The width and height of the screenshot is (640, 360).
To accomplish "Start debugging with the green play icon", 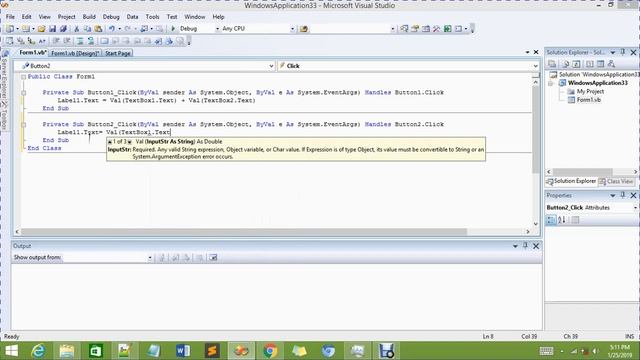I will [x=173, y=29].
